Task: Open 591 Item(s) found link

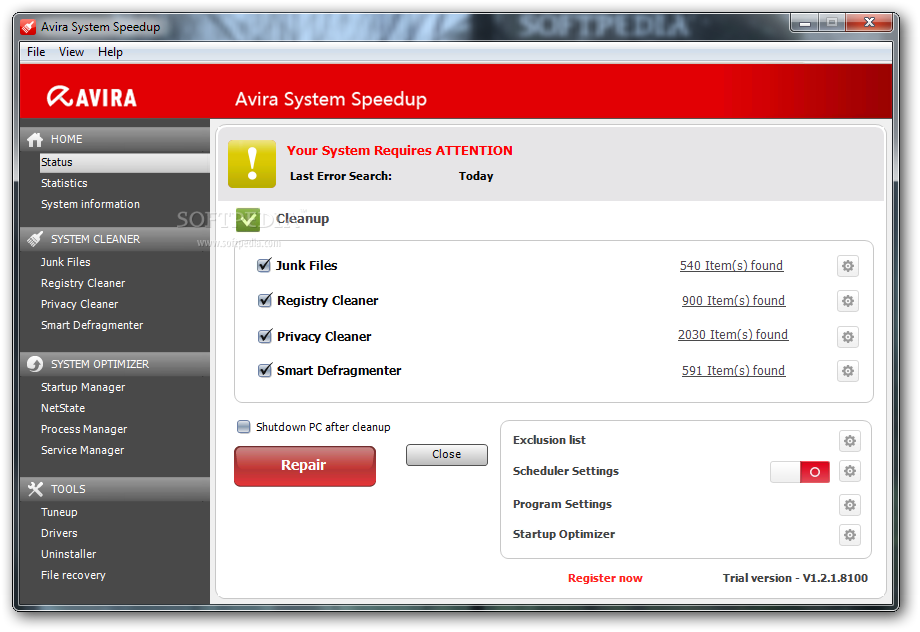Action: pyautogui.click(x=733, y=371)
